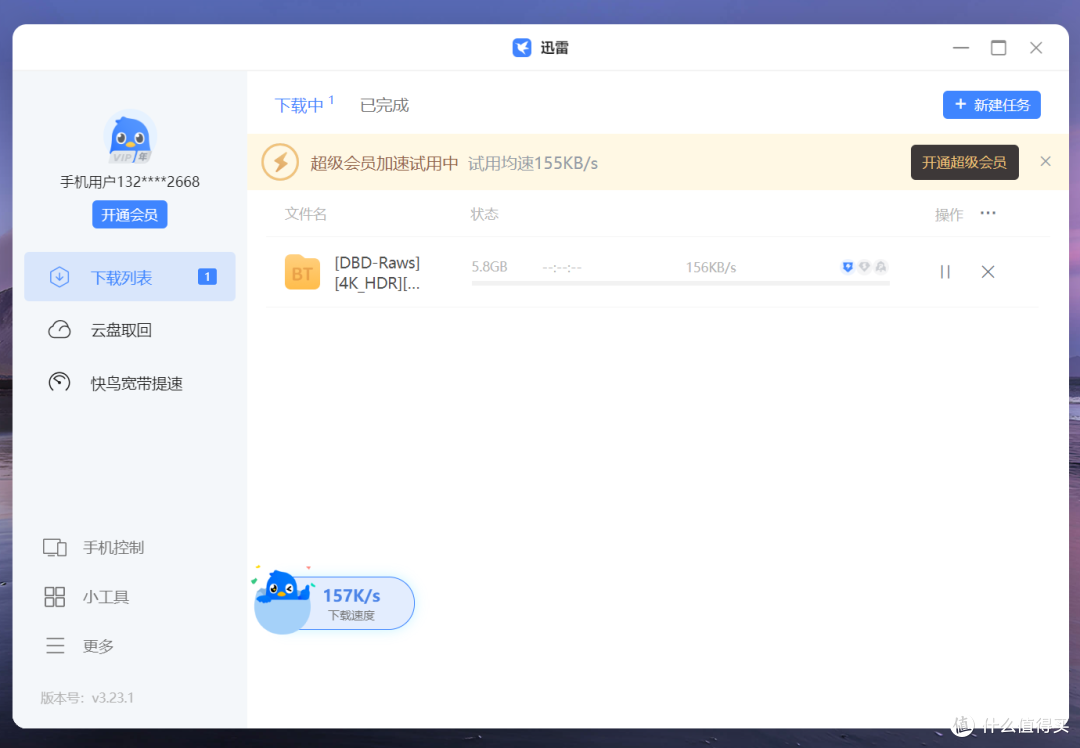Delete the DBD-Raws download task
Screen dimensions: 1080x748
click(x=988, y=272)
